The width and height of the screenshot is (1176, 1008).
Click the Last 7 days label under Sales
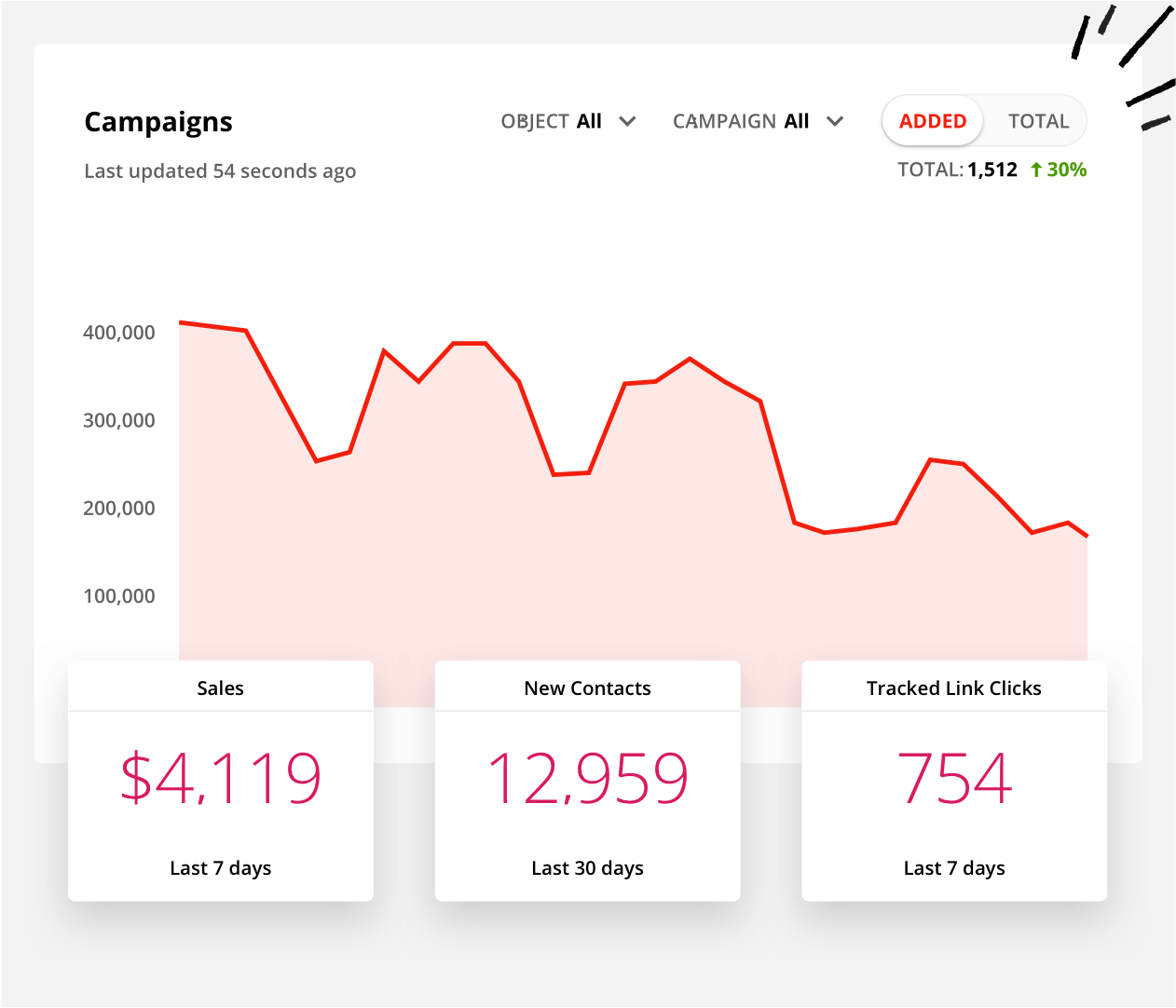pos(220,867)
